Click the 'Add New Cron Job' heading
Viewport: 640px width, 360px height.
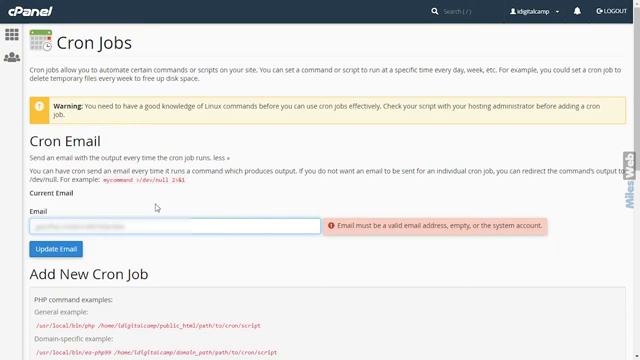coord(89,274)
